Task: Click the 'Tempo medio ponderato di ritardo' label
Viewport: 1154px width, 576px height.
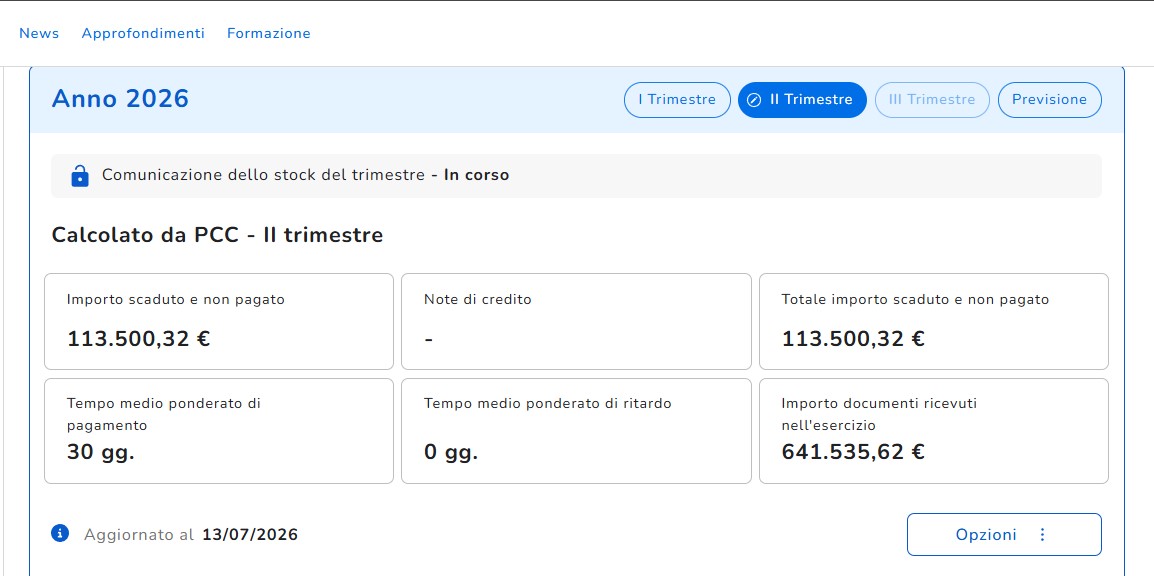Action: coord(548,403)
